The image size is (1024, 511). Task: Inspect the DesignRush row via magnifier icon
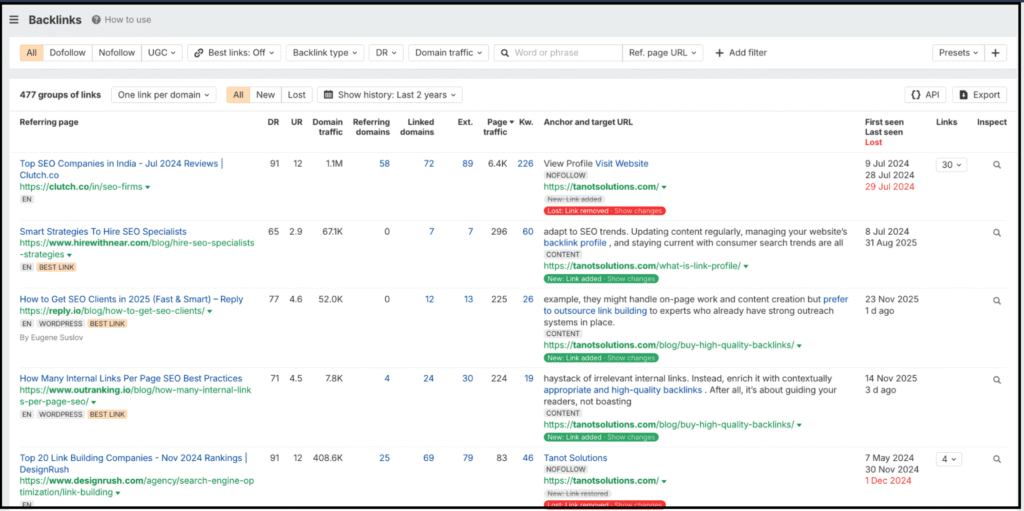click(997, 459)
